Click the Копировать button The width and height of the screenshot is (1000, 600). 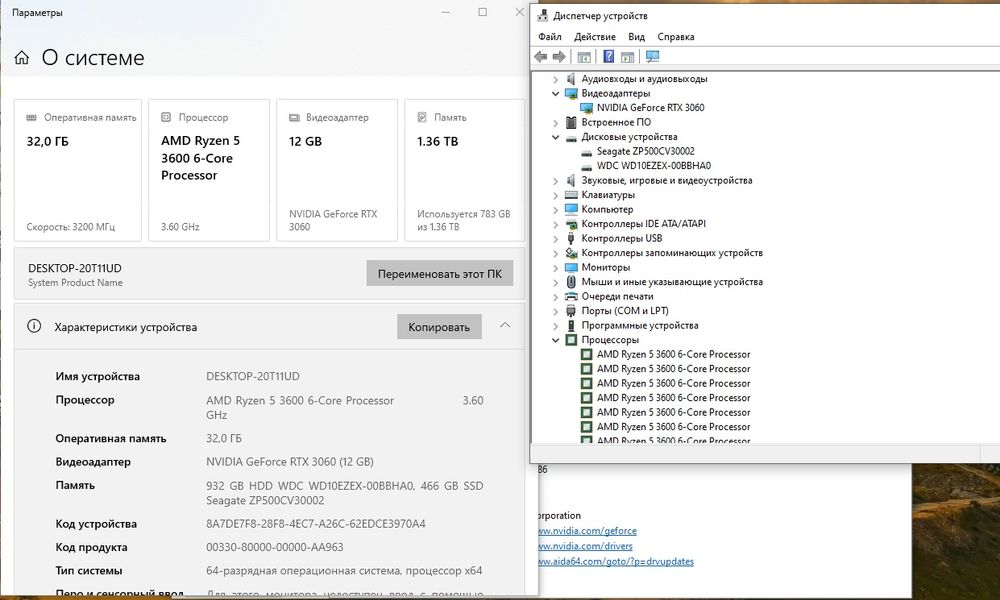pos(439,327)
